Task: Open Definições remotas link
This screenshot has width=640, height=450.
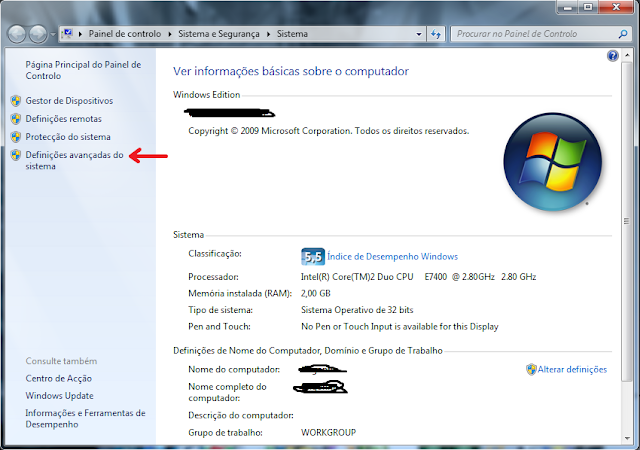Action: [x=63, y=119]
